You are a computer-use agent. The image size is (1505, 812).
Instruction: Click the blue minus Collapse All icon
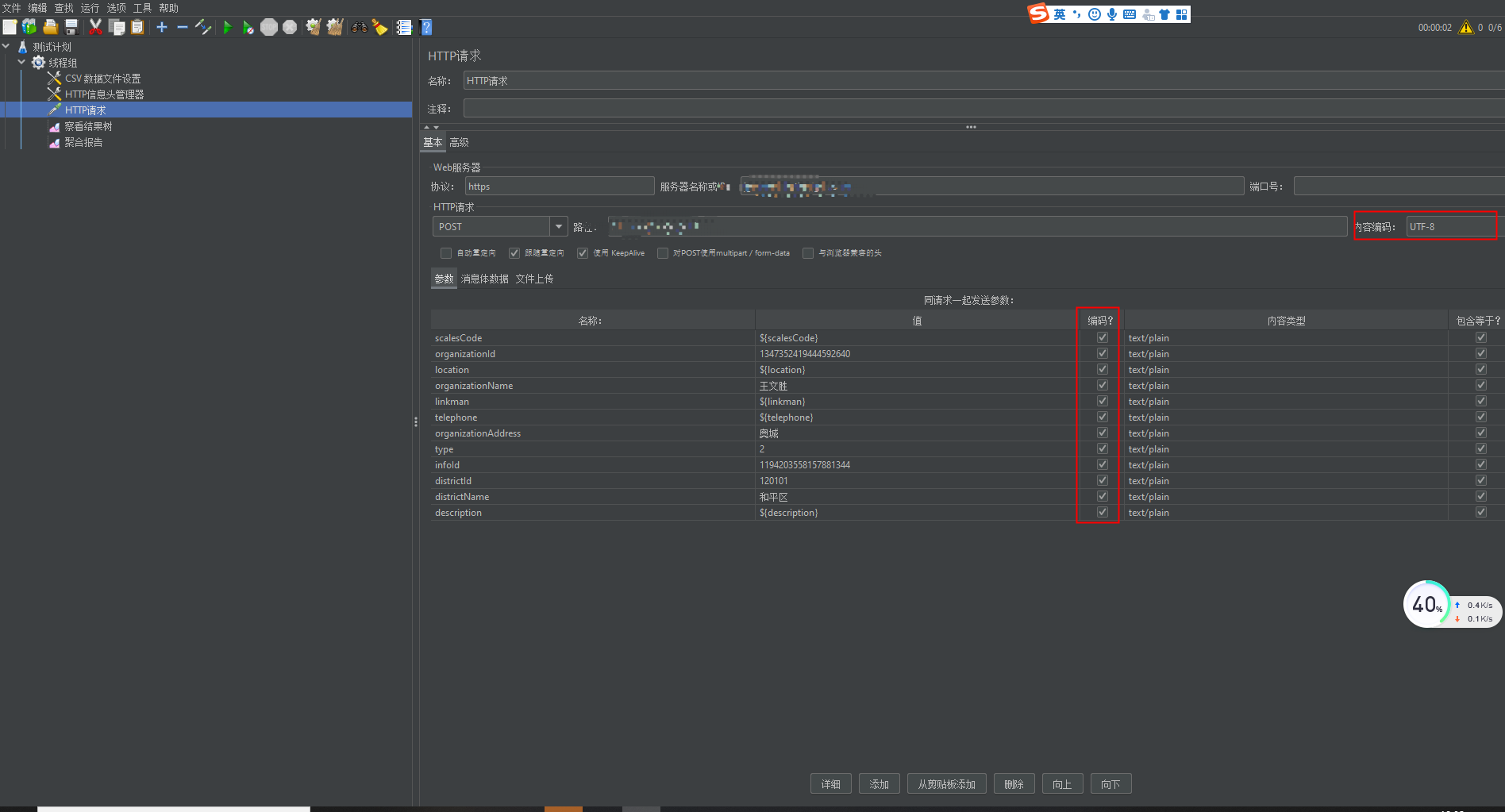[183, 27]
